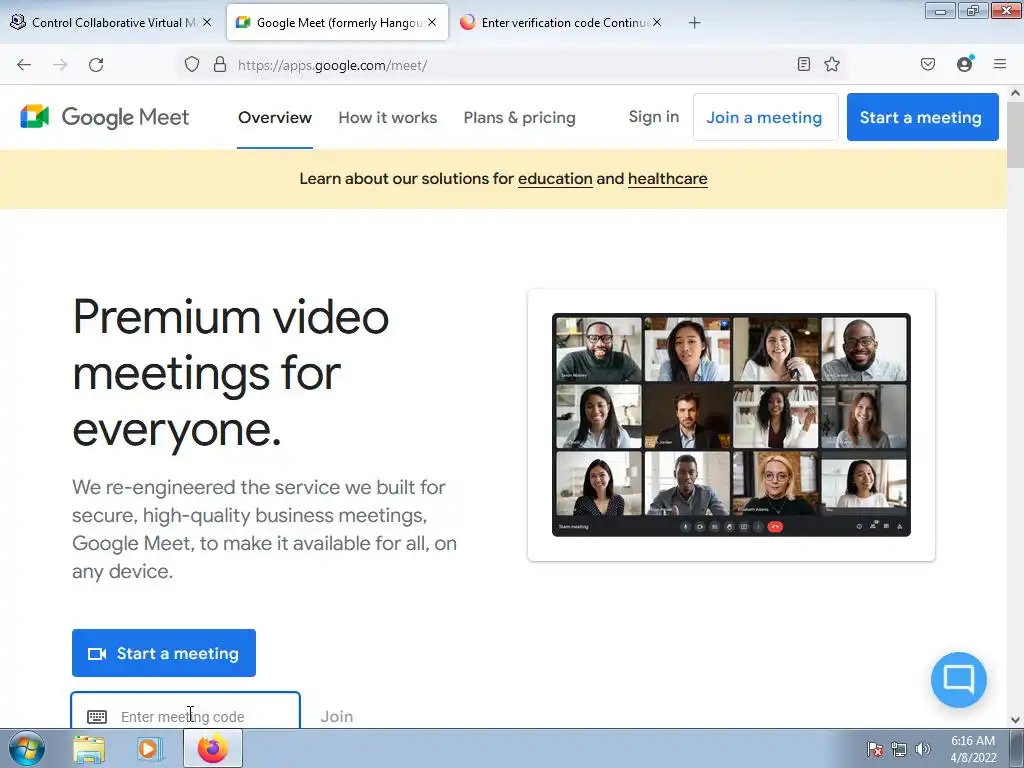Open Windows Media Player from taskbar
The width and height of the screenshot is (1024, 768).
(x=148, y=748)
